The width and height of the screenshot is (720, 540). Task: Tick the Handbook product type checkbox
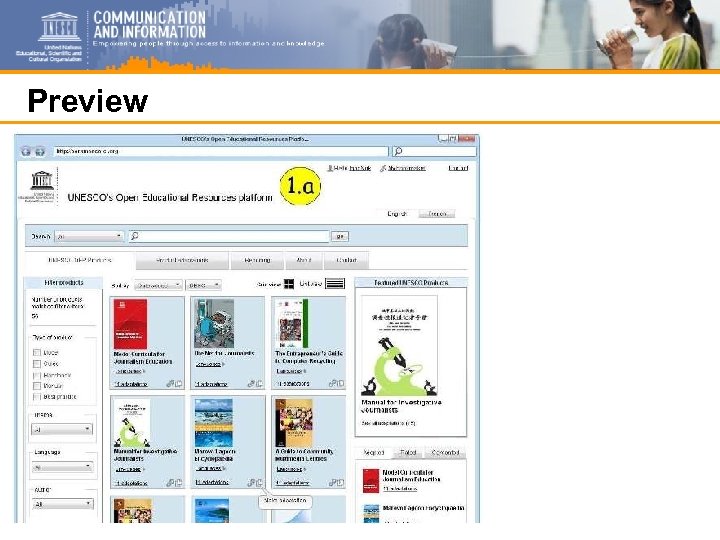(37, 375)
